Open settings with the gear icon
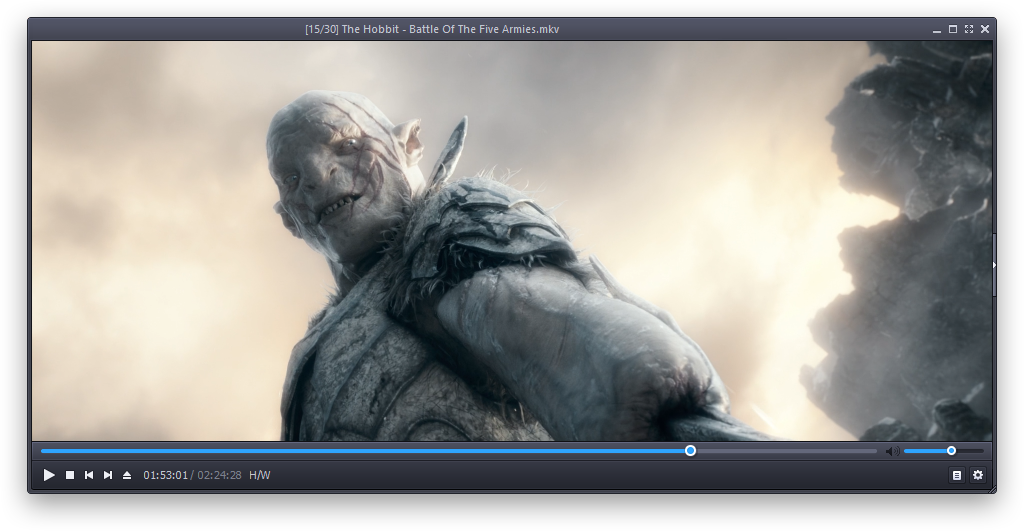1024x531 pixels. [x=978, y=475]
